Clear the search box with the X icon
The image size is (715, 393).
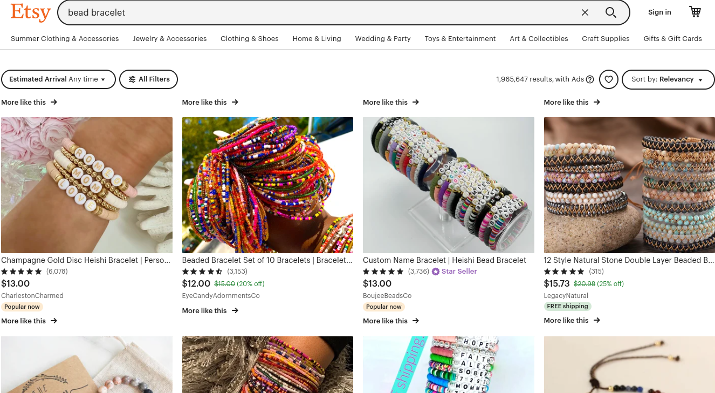(x=585, y=13)
